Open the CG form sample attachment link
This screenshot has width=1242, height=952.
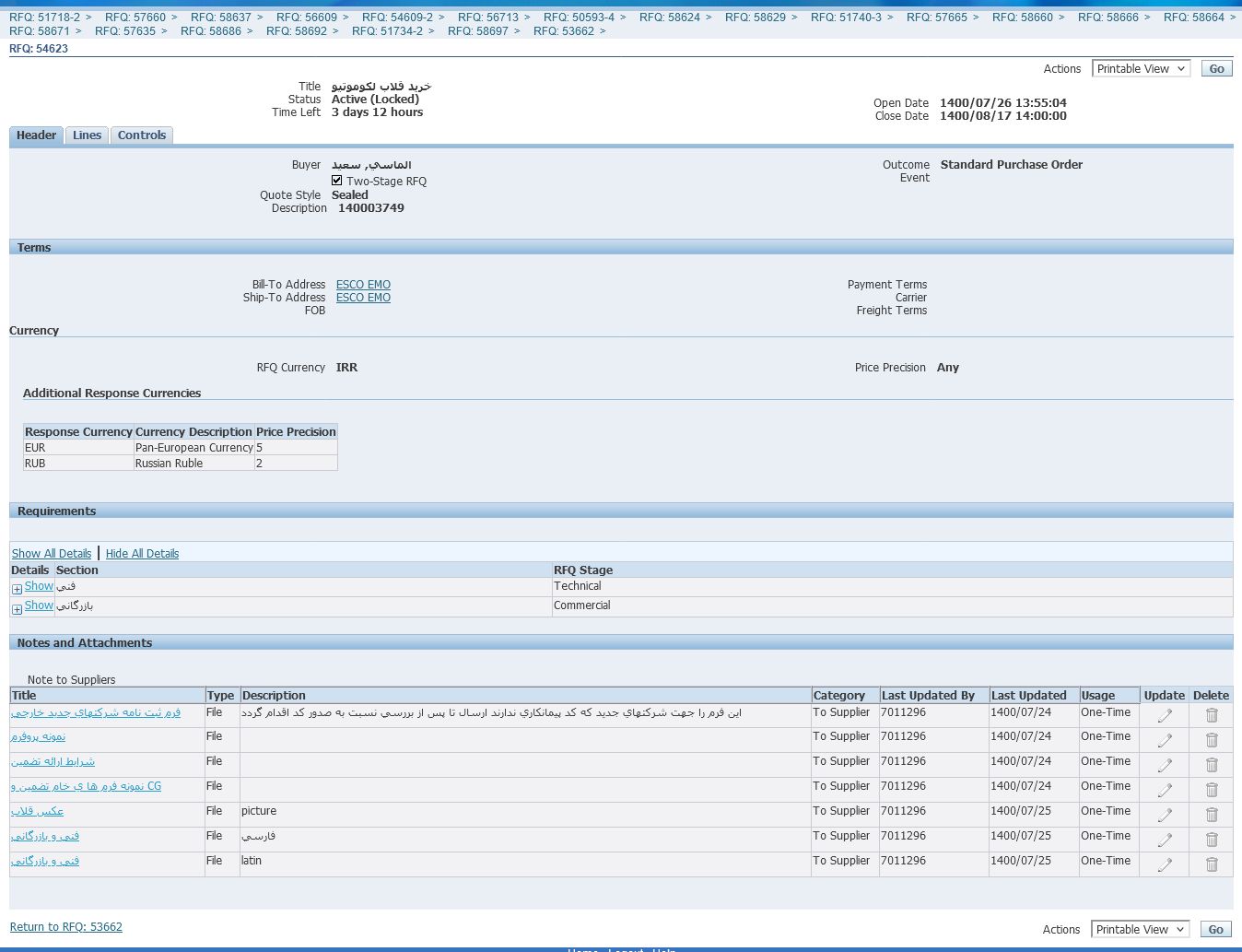pos(86,786)
